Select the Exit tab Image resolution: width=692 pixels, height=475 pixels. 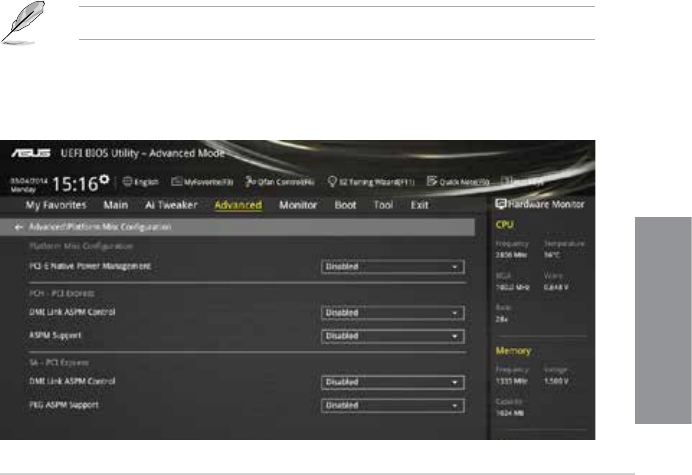[x=419, y=205]
